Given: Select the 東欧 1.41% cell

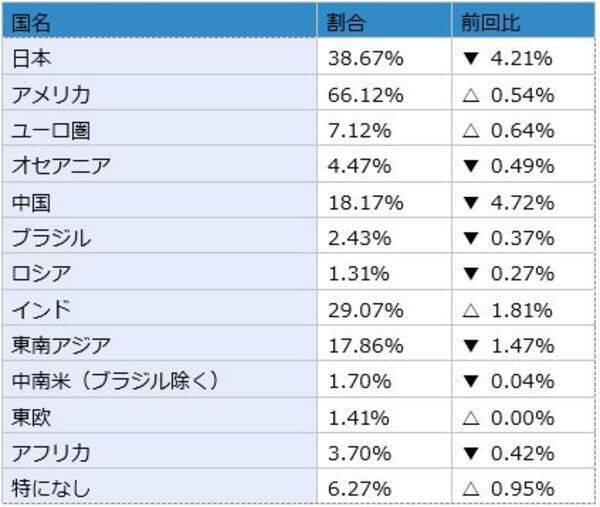Looking at the screenshot, I should tap(361, 418).
